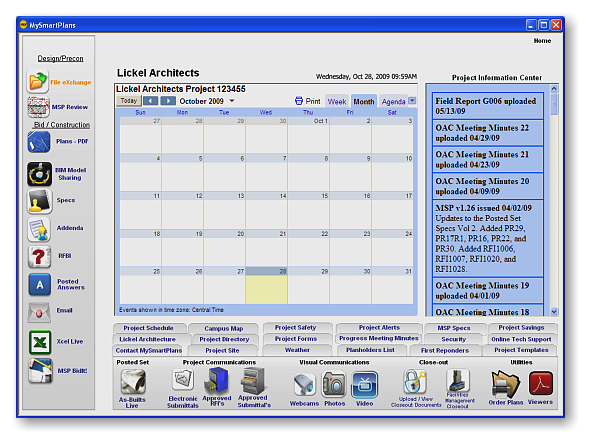Launch BIM Model Sharing icon
Screen dimensions: 591x444
(39, 174)
